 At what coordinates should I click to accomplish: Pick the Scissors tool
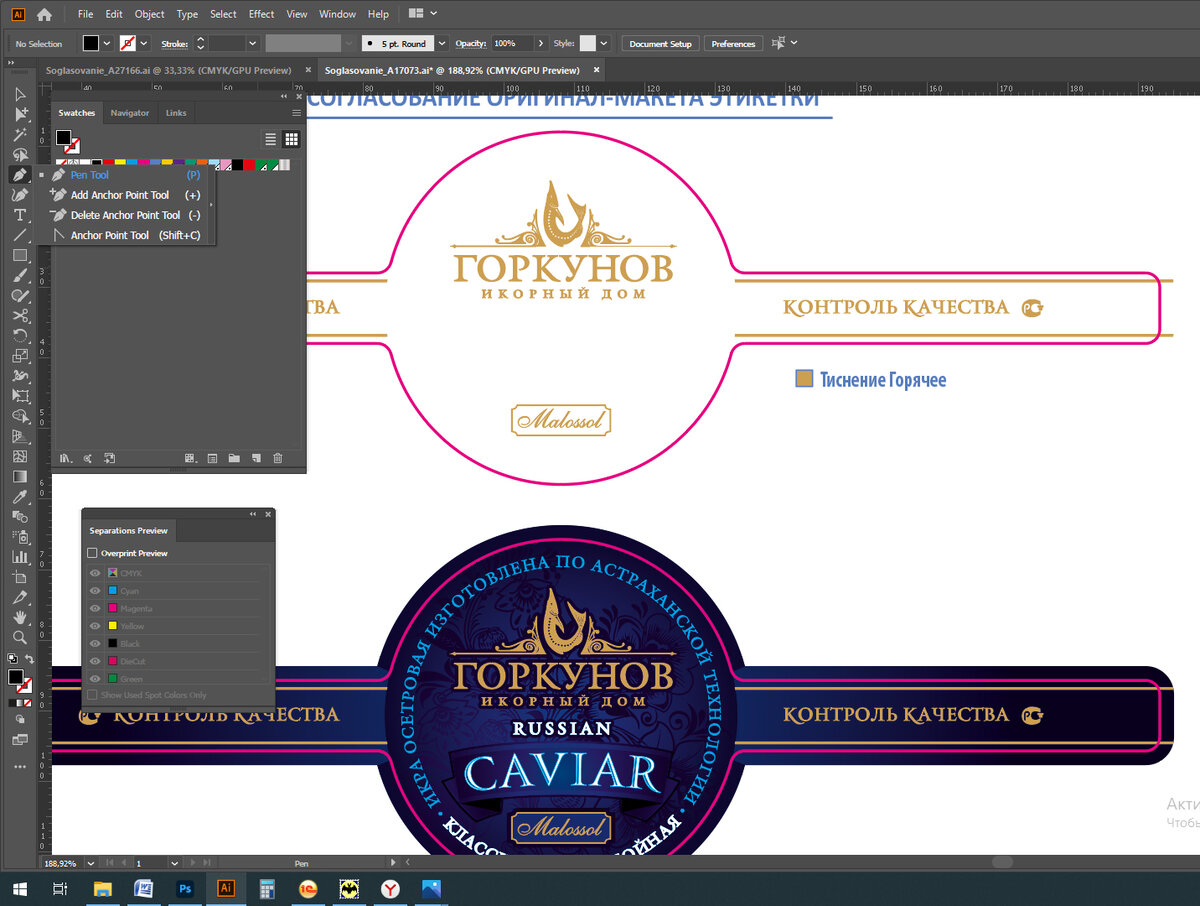[x=19, y=316]
